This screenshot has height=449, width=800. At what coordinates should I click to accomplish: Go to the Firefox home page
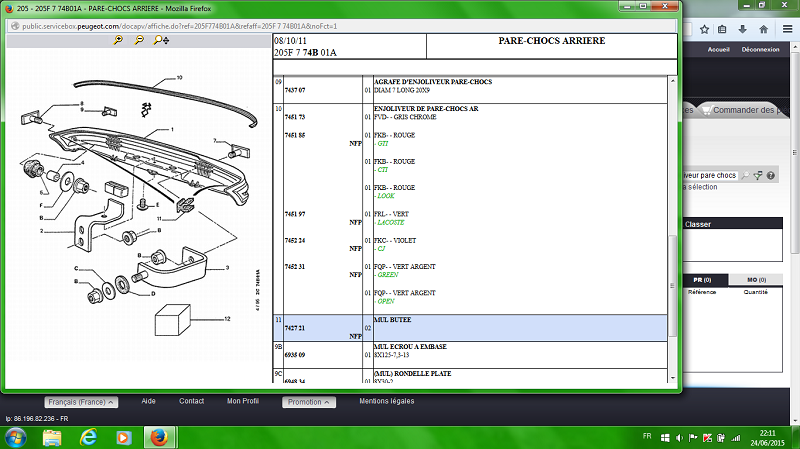(763, 30)
